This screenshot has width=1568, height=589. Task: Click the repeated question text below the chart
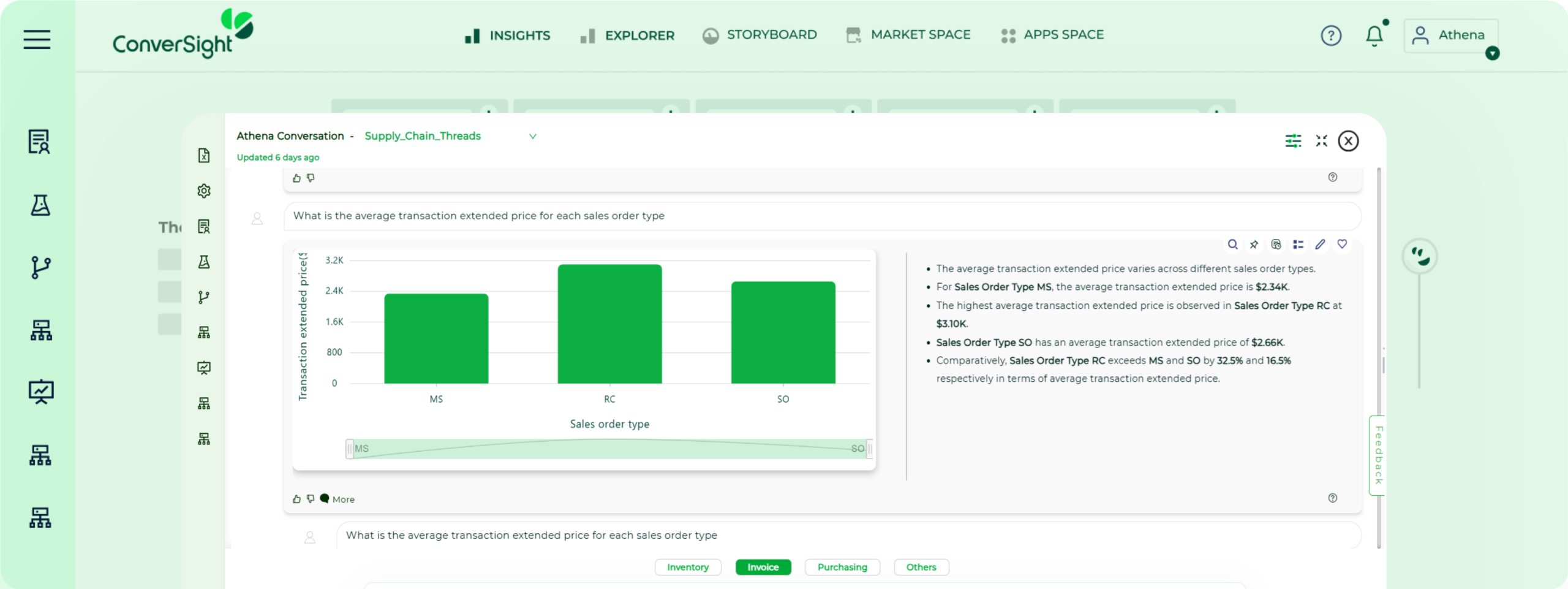click(x=531, y=535)
